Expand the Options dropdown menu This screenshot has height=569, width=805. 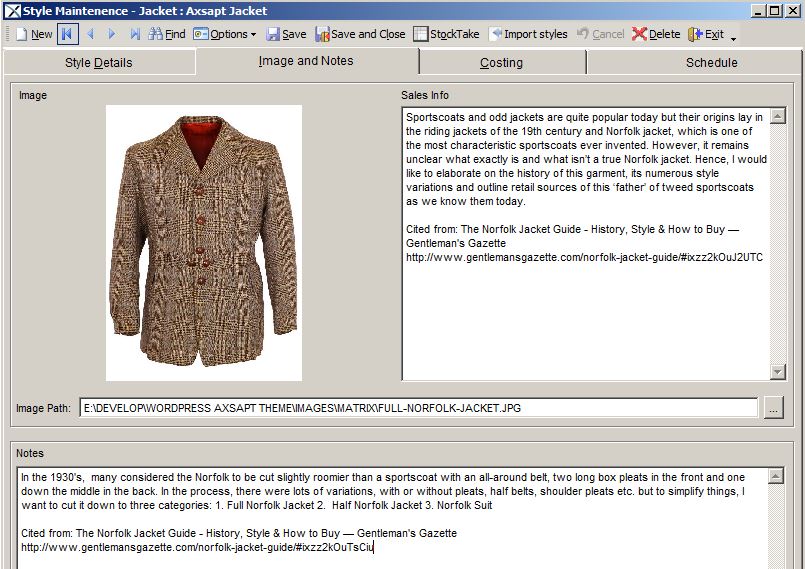(225, 34)
